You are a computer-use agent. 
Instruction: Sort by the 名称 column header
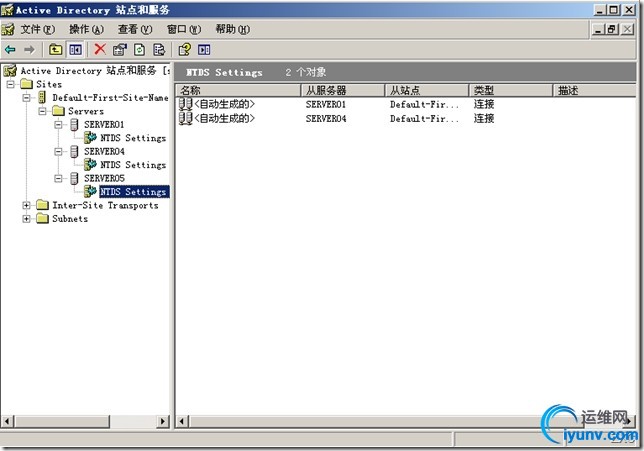[238, 90]
